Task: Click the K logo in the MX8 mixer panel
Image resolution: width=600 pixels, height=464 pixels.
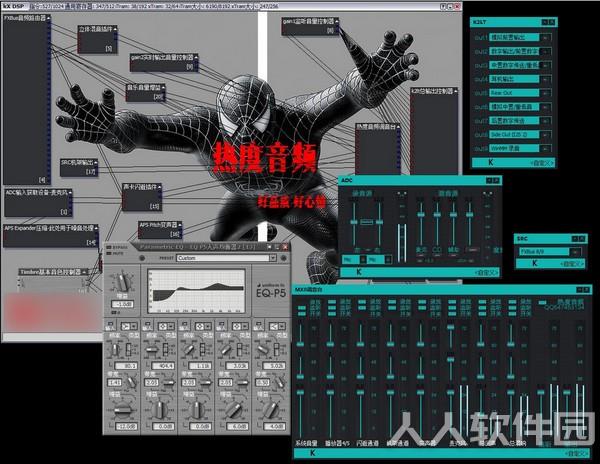Action: coord(312,453)
